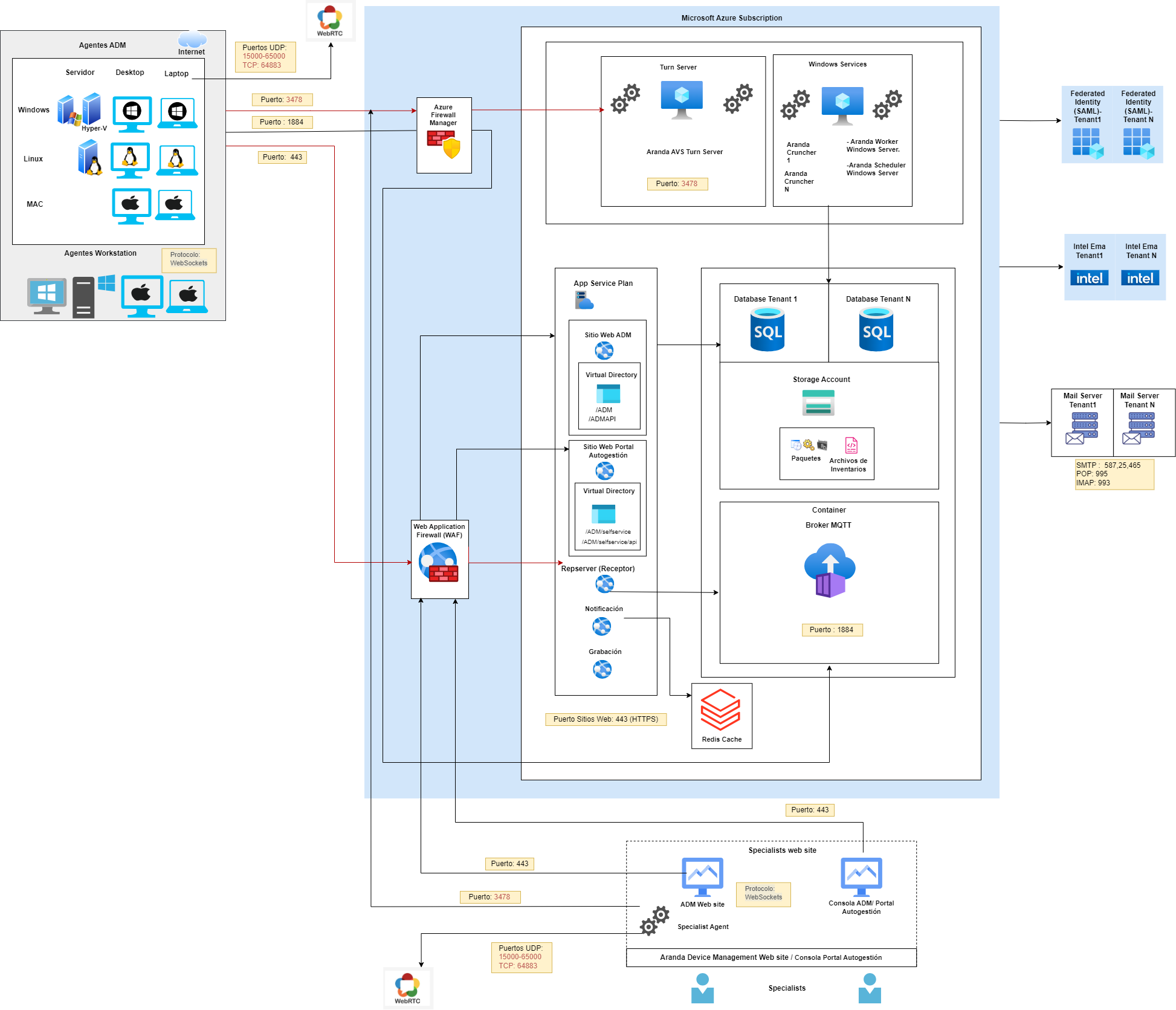
Task: Select the Database Tenant 1 SQL icon
Action: pos(767,329)
